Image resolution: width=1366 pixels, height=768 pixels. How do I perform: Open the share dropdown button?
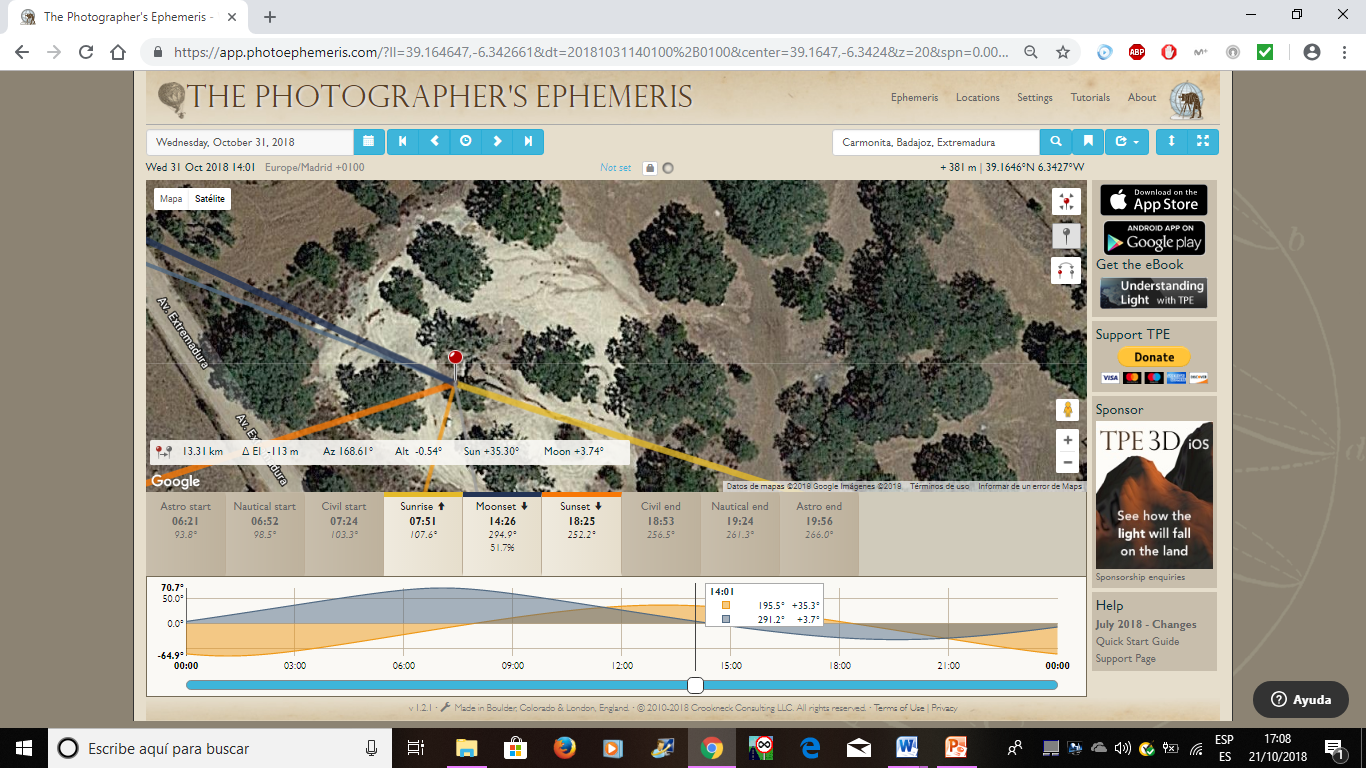1127,142
